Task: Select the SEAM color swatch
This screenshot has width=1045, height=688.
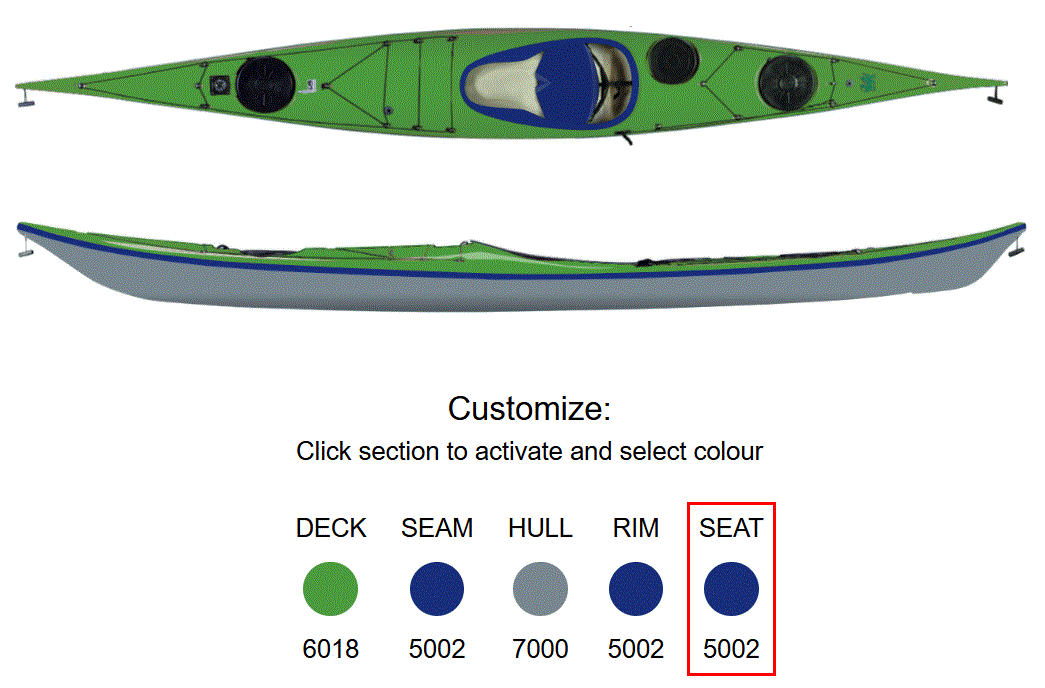Action: (436, 589)
